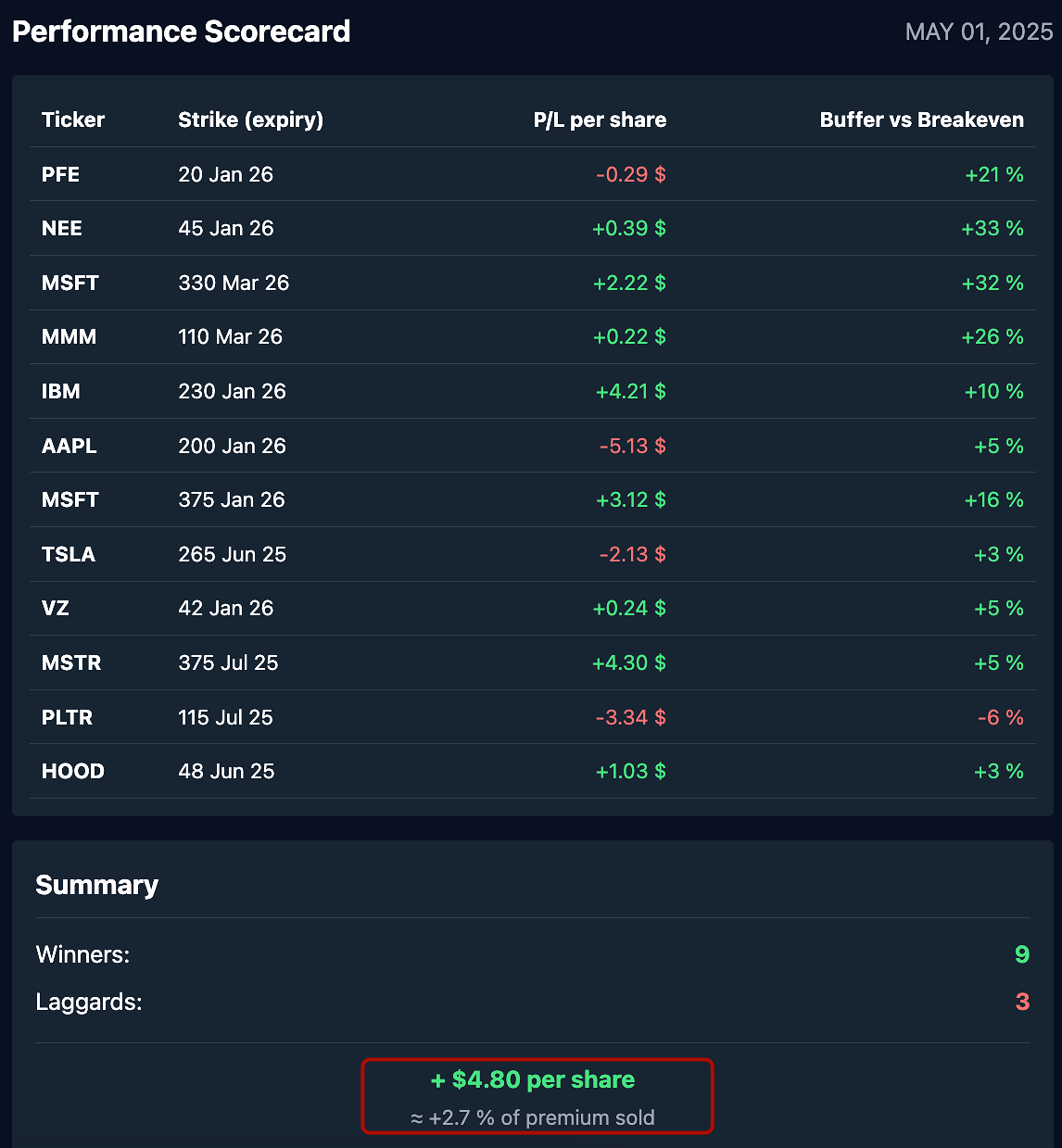Click the +26 % buffer value
Viewport: 1062px width, 1148px height.
point(992,336)
